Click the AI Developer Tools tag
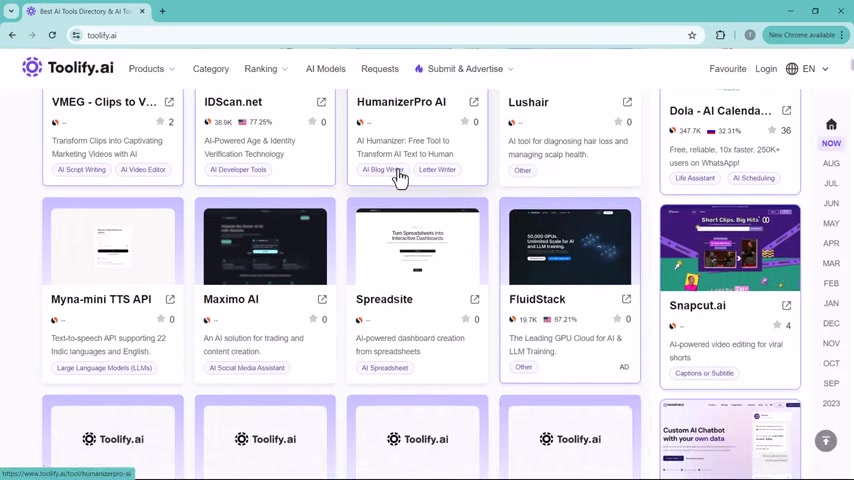This screenshot has height=480, width=854. click(x=238, y=170)
